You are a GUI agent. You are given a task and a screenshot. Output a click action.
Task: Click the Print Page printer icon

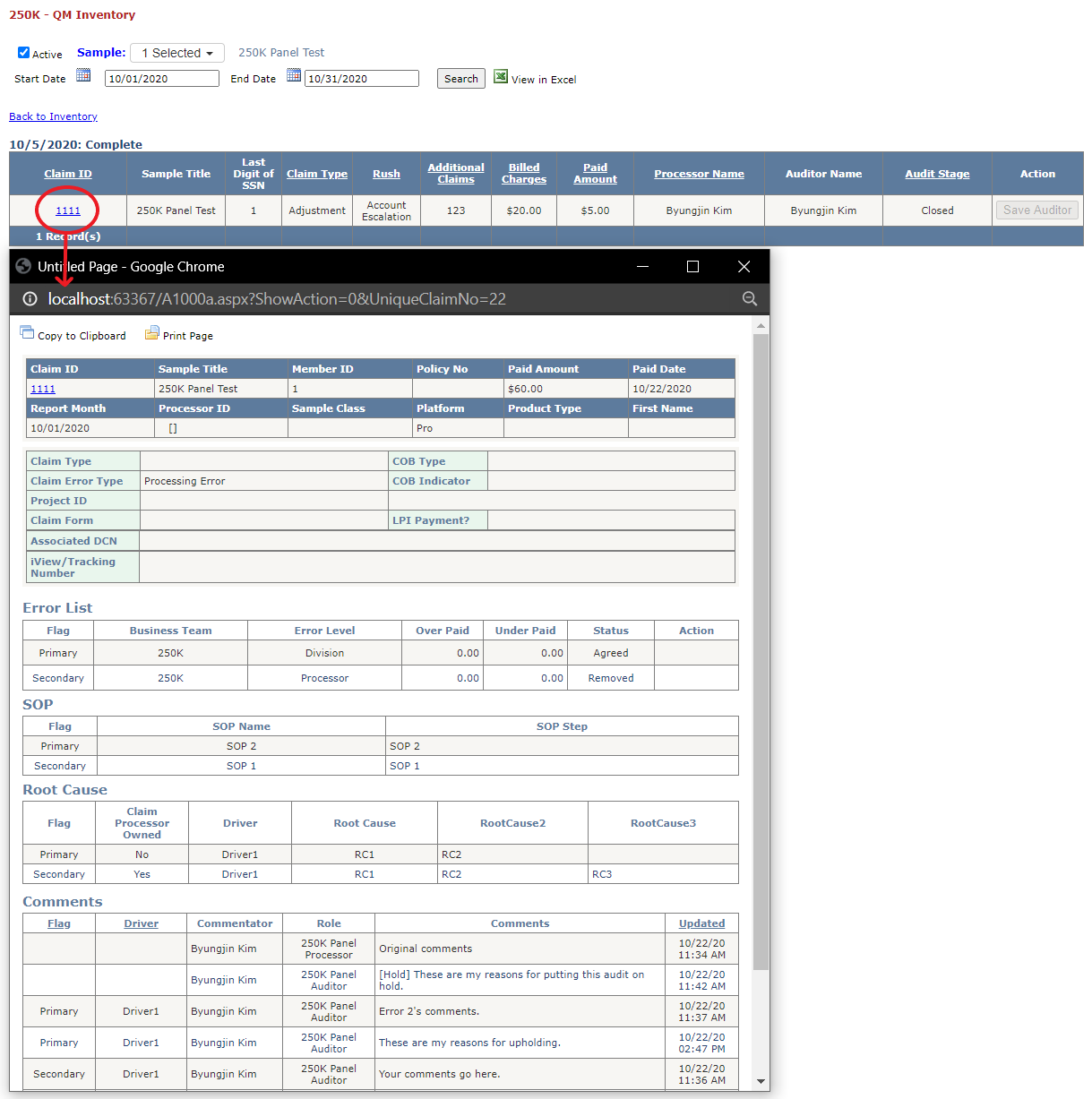(x=152, y=332)
